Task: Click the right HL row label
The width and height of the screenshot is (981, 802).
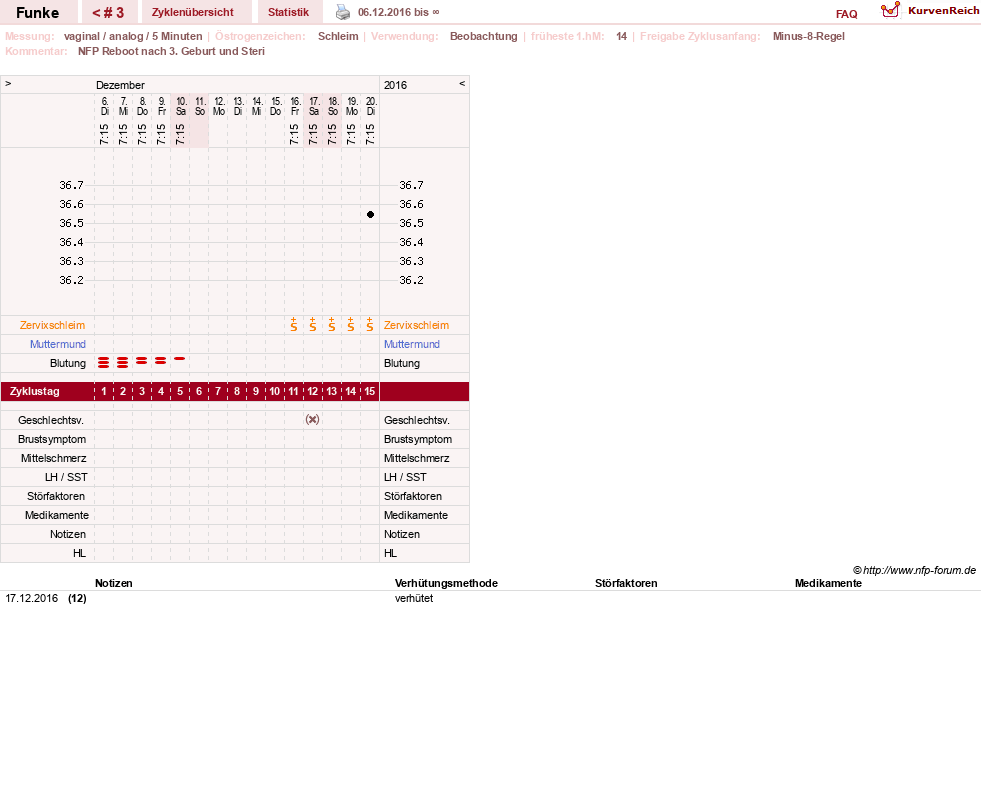Action: pyautogui.click(x=390, y=553)
